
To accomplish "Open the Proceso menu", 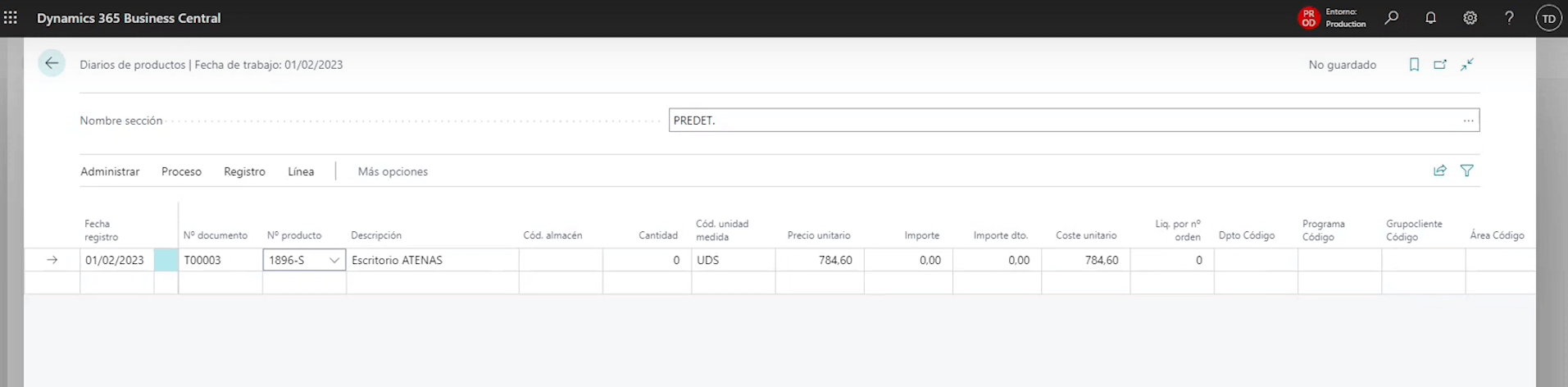I will (181, 171).
